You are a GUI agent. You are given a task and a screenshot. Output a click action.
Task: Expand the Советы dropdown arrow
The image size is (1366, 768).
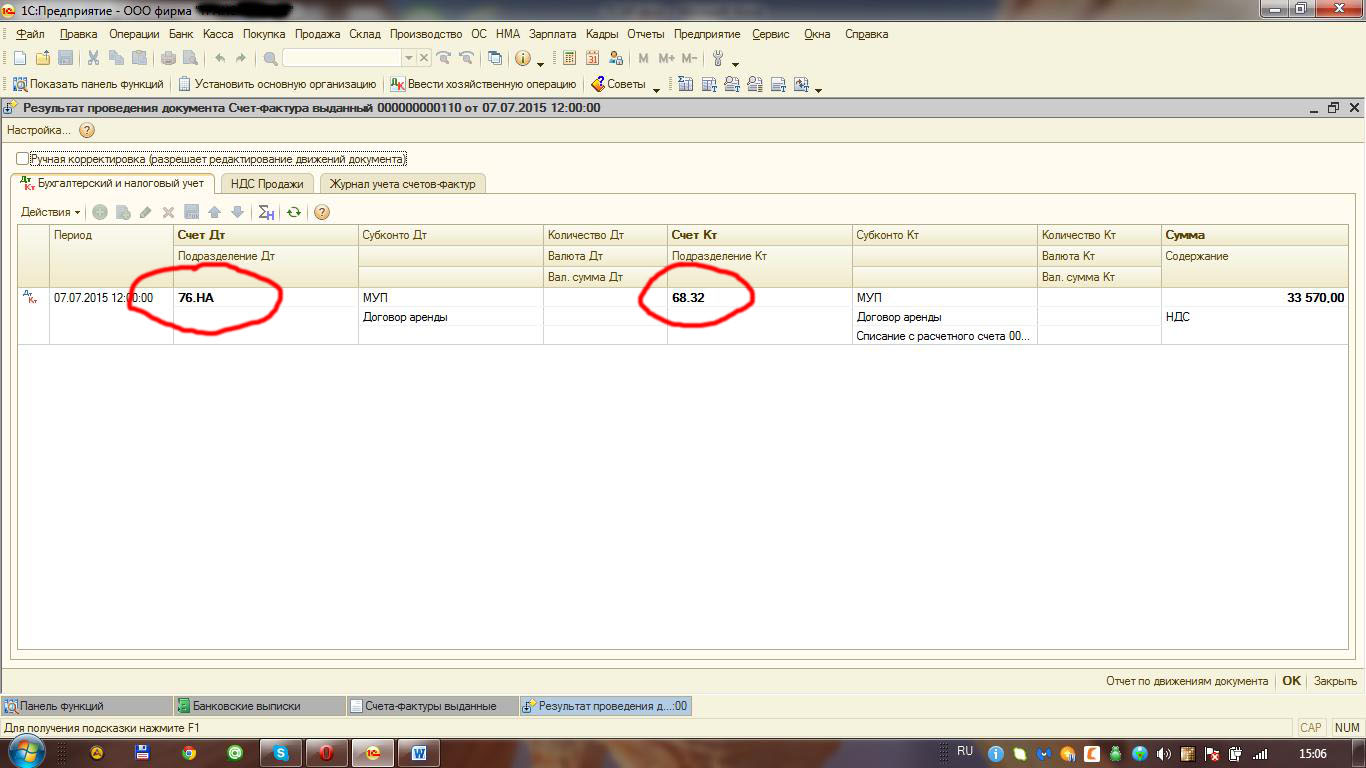click(657, 87)
